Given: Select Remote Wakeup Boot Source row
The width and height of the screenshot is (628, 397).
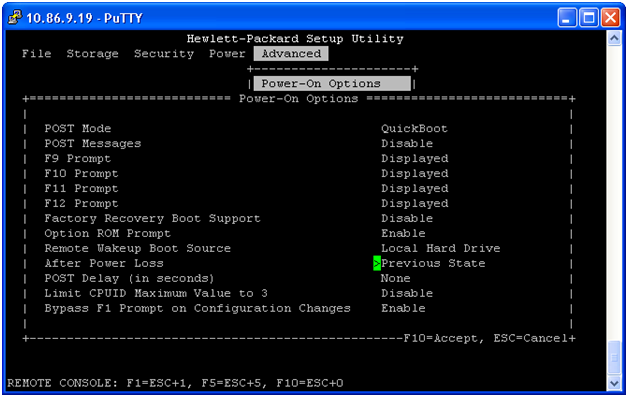Looking at the screenshot, I should 137,248.
